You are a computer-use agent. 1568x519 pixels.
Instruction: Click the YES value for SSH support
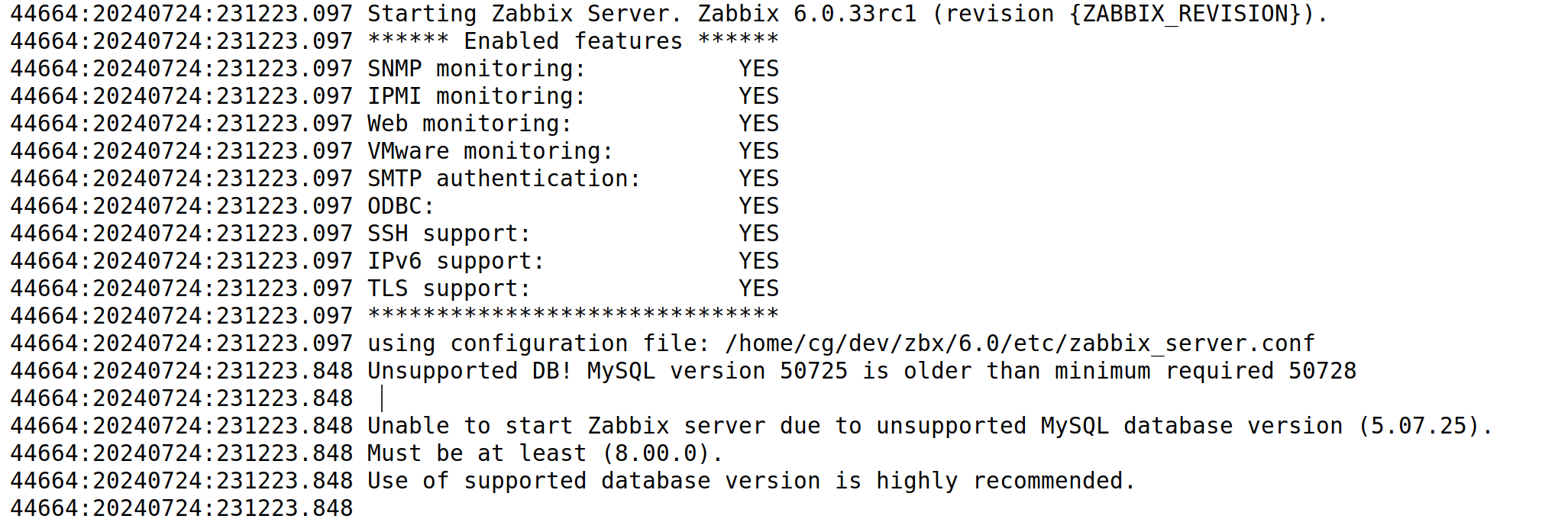tap(758, 234)
